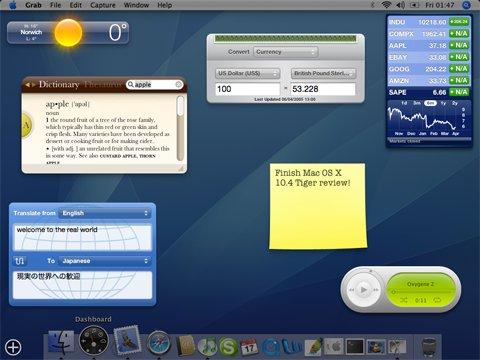Click the Apple menu logo
The width and height of the screenshot is (480, 360).
(13, 5)
